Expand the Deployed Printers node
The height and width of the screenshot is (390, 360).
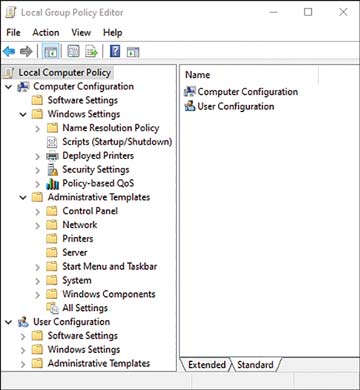click(x=38, y=156)
